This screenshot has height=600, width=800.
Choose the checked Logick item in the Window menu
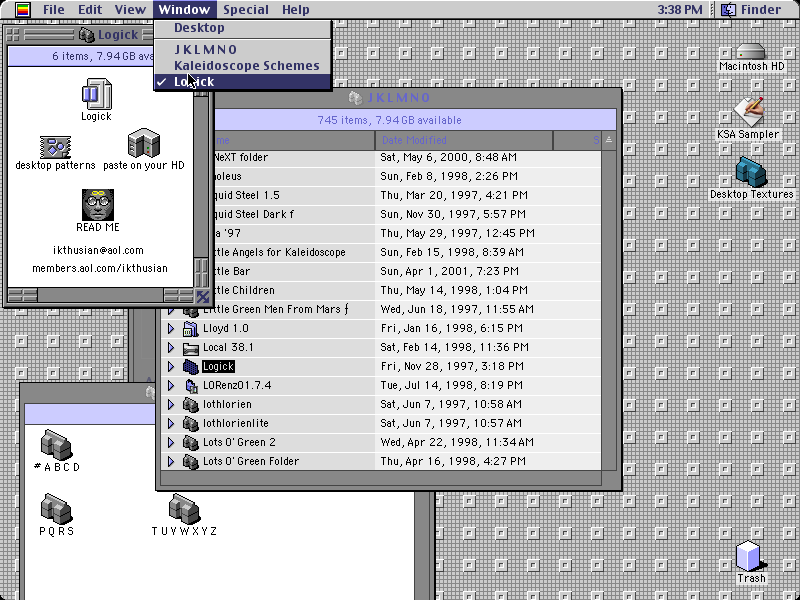point(243,82)
